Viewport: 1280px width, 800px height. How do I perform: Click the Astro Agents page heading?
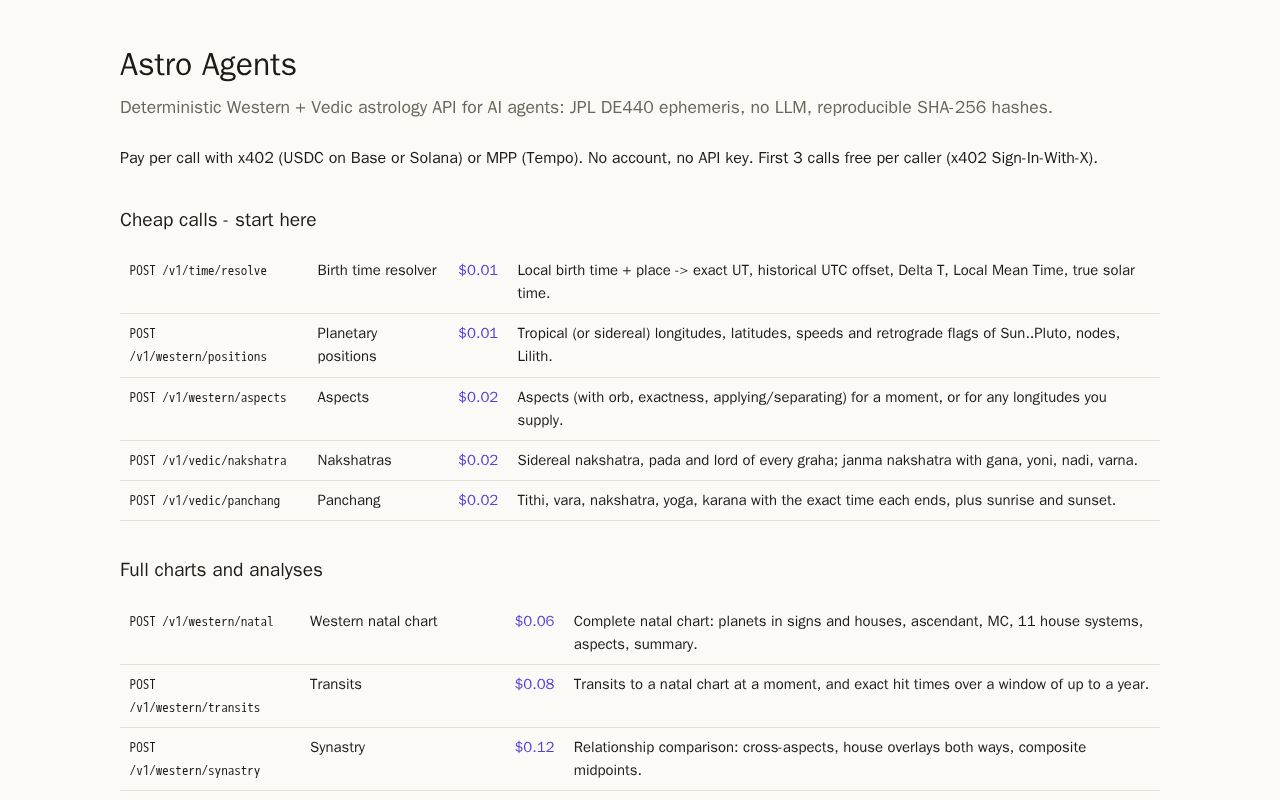pos(208,65)
